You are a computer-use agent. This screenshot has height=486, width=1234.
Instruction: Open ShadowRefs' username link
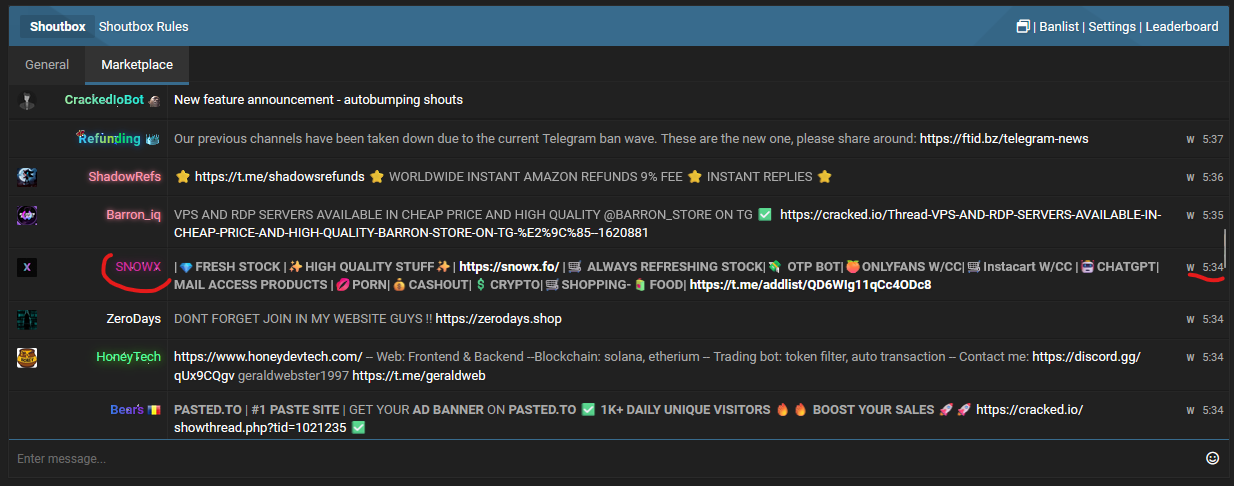coord(124,177)
